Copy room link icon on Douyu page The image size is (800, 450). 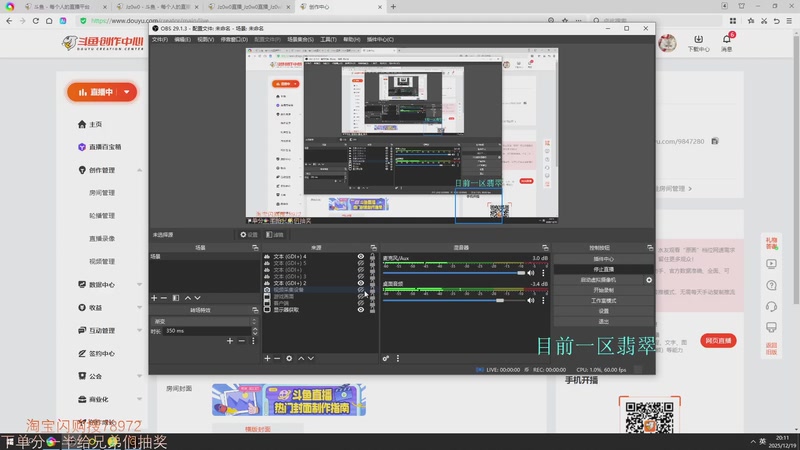pyautogui.click(x=715, y=141)
